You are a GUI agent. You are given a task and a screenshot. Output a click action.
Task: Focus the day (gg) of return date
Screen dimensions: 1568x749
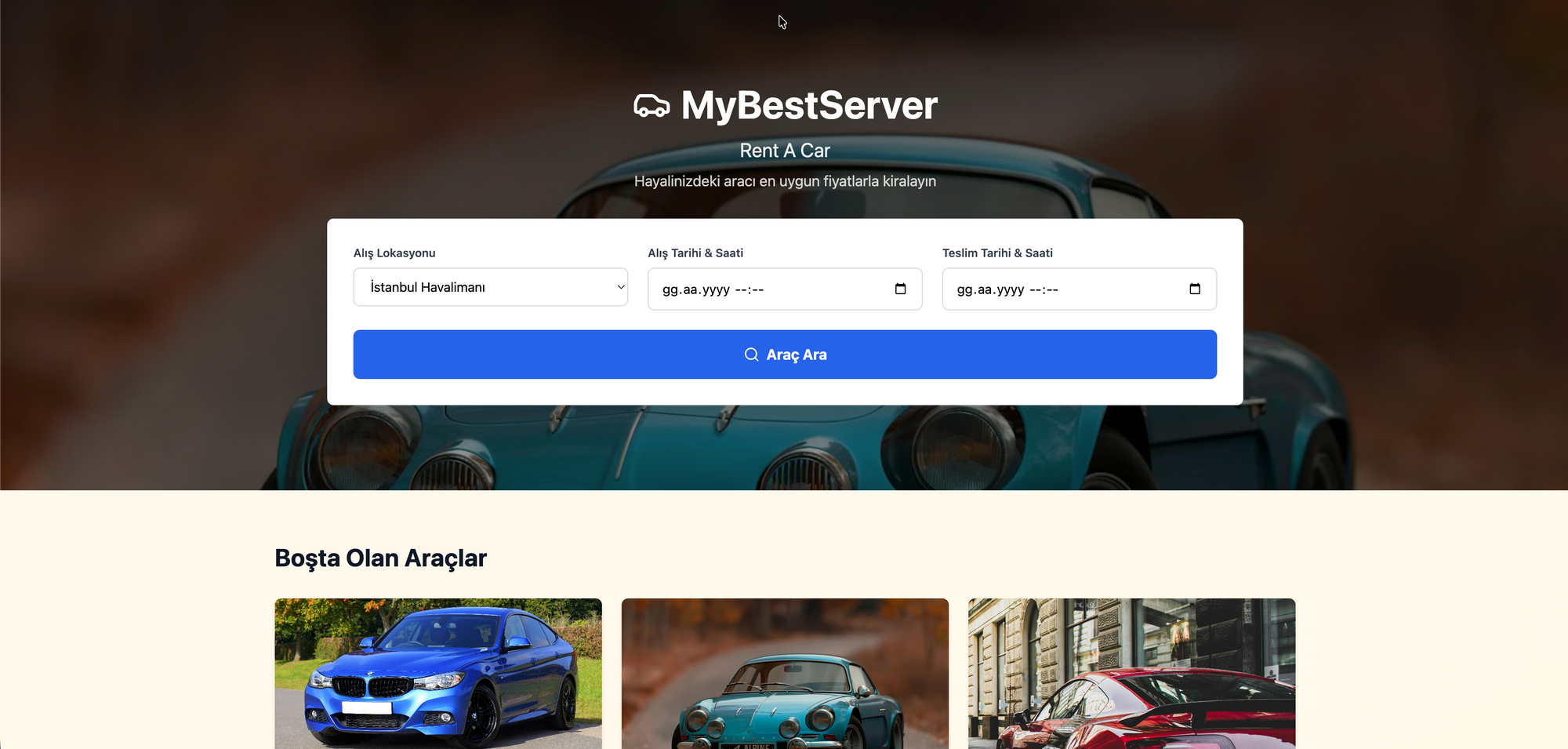point(965,290)
